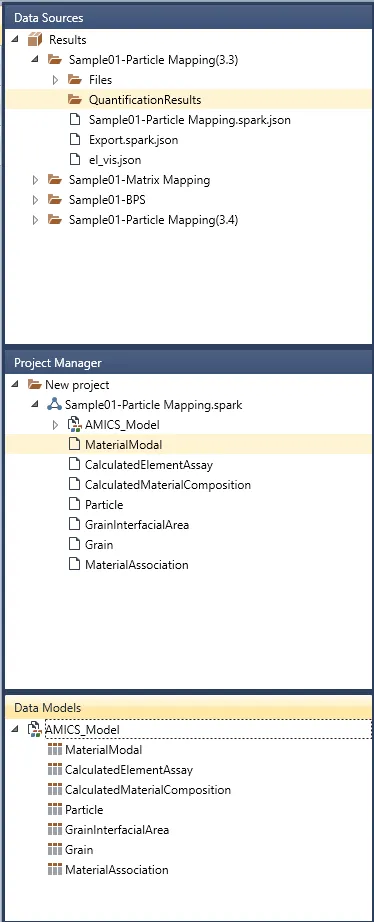
Task: Click the Data Models panel header
Action: coord(188,707)
